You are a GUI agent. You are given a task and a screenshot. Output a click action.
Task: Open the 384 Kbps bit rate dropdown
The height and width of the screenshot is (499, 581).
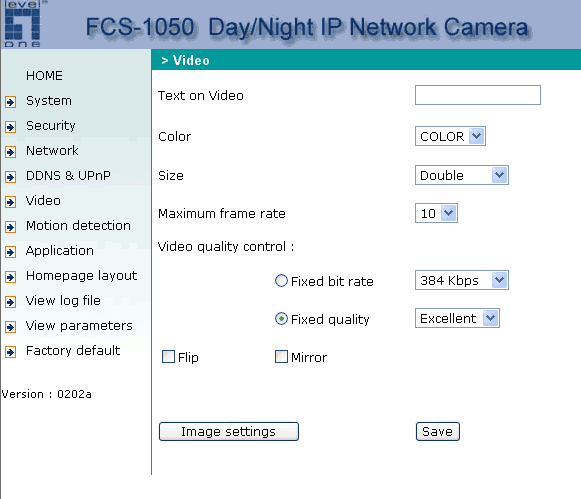tap(462, 280)
